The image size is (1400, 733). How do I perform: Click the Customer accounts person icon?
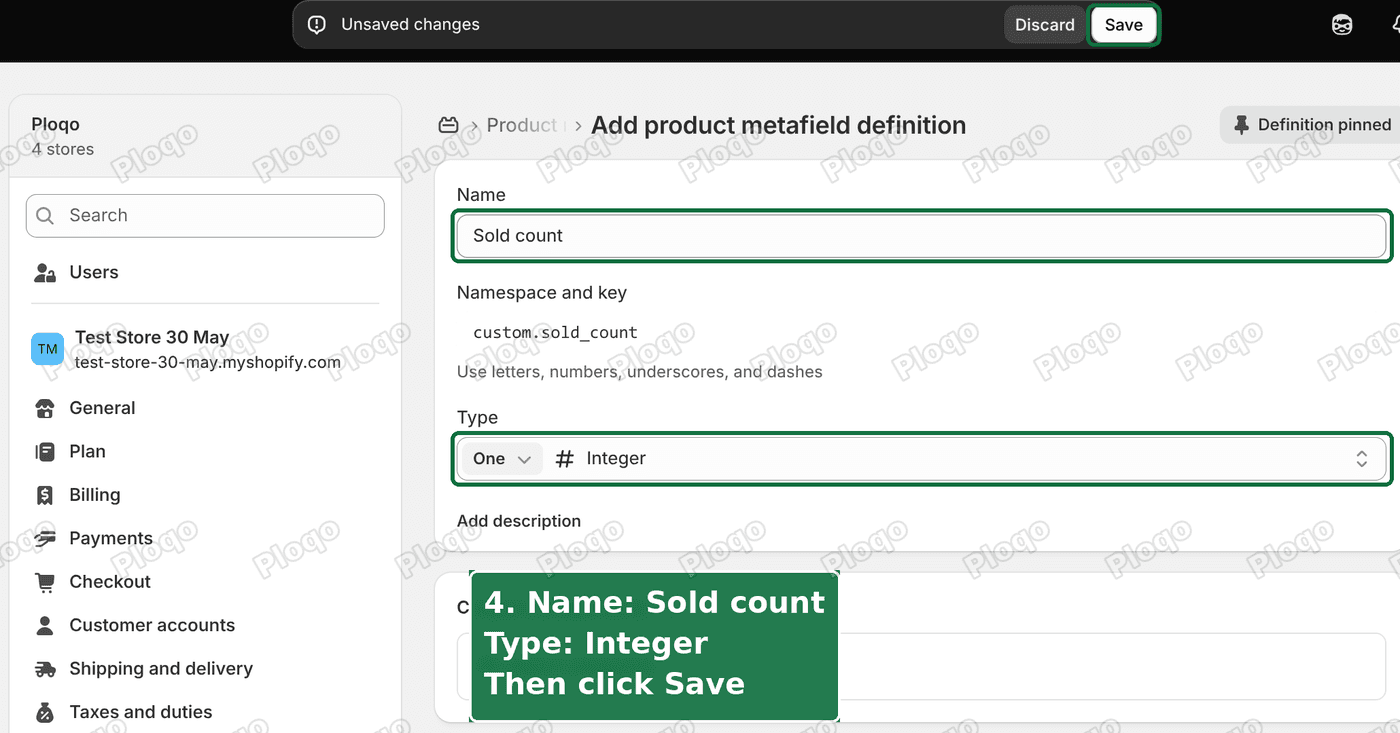(45, 625)
